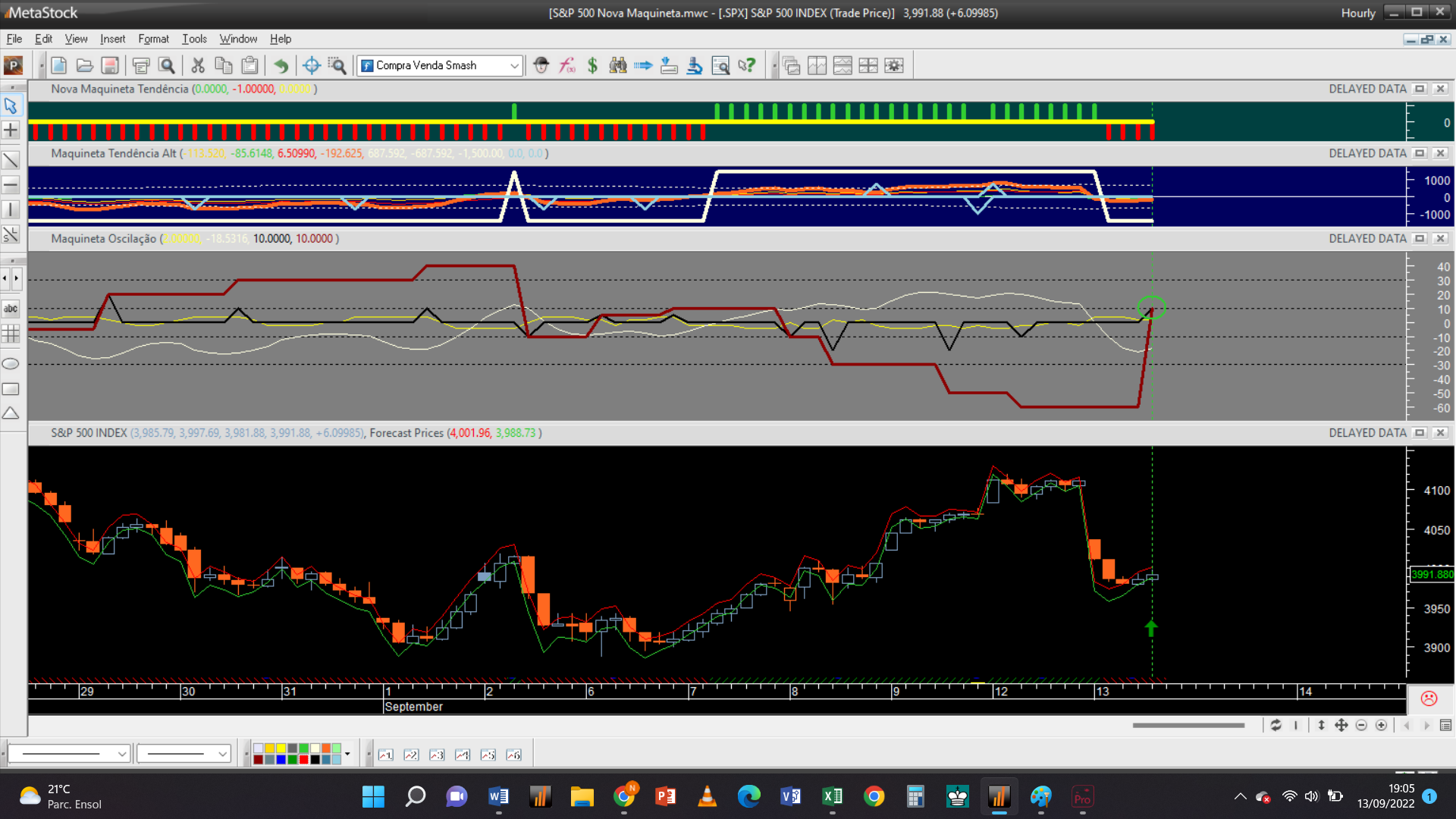
Task: Toggle maximize on Maquineta Oscilação pane
Action: point(1420,239)
